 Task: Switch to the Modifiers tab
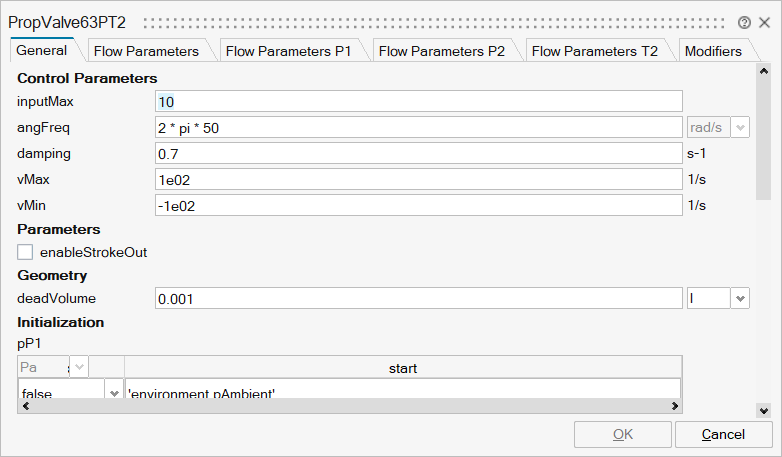click(713, 51)
